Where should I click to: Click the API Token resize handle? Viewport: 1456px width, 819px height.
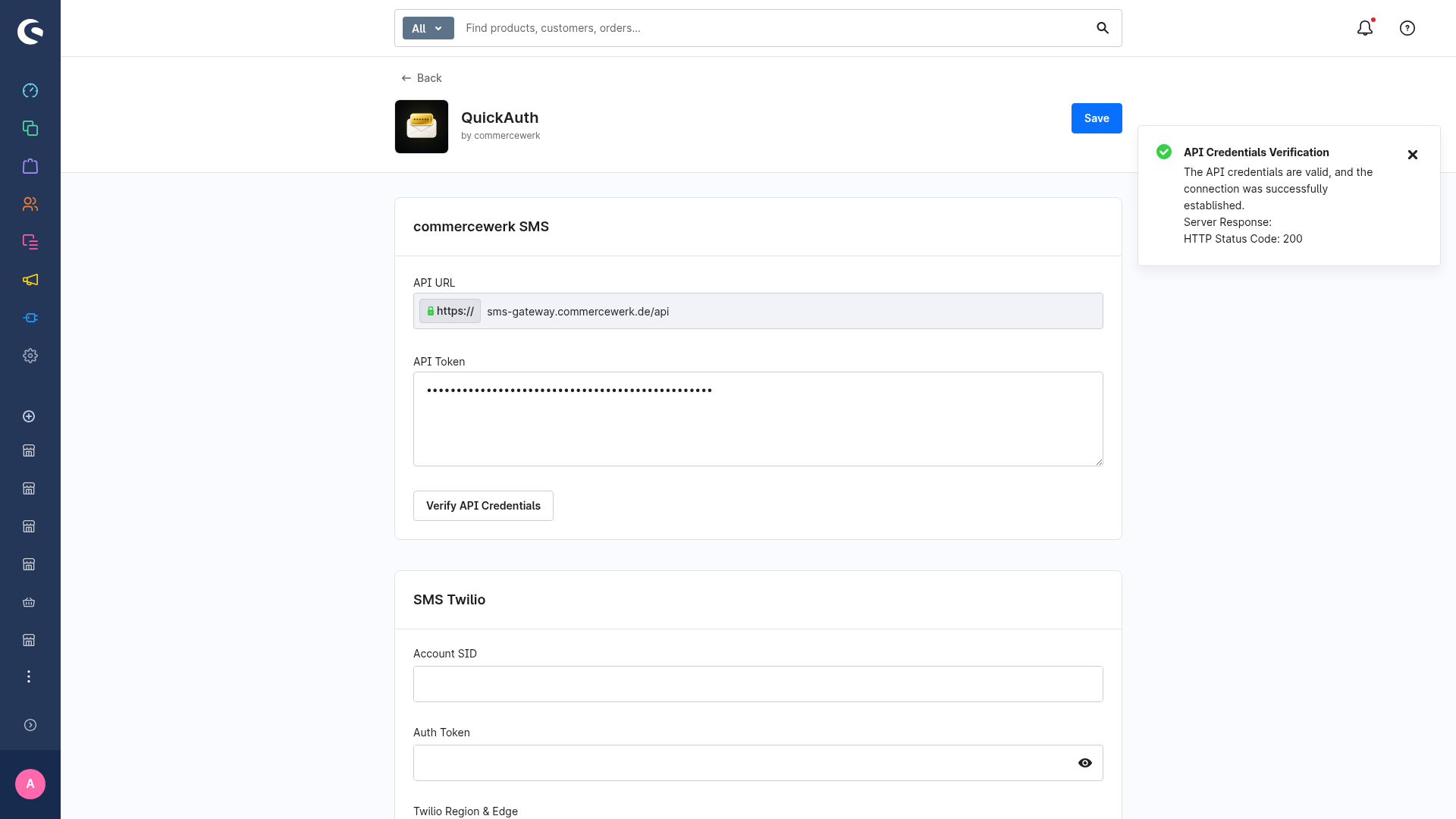pos(1099,462)
